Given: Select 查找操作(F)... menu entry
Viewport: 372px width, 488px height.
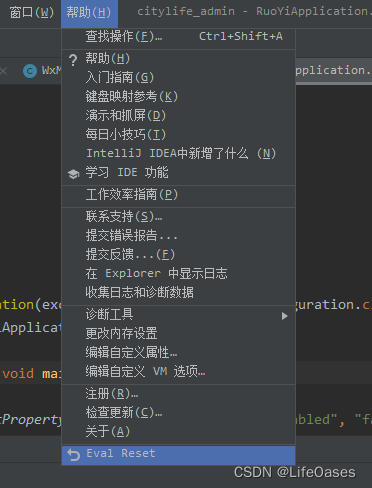Looking at the screenshot, I should 178,37.
